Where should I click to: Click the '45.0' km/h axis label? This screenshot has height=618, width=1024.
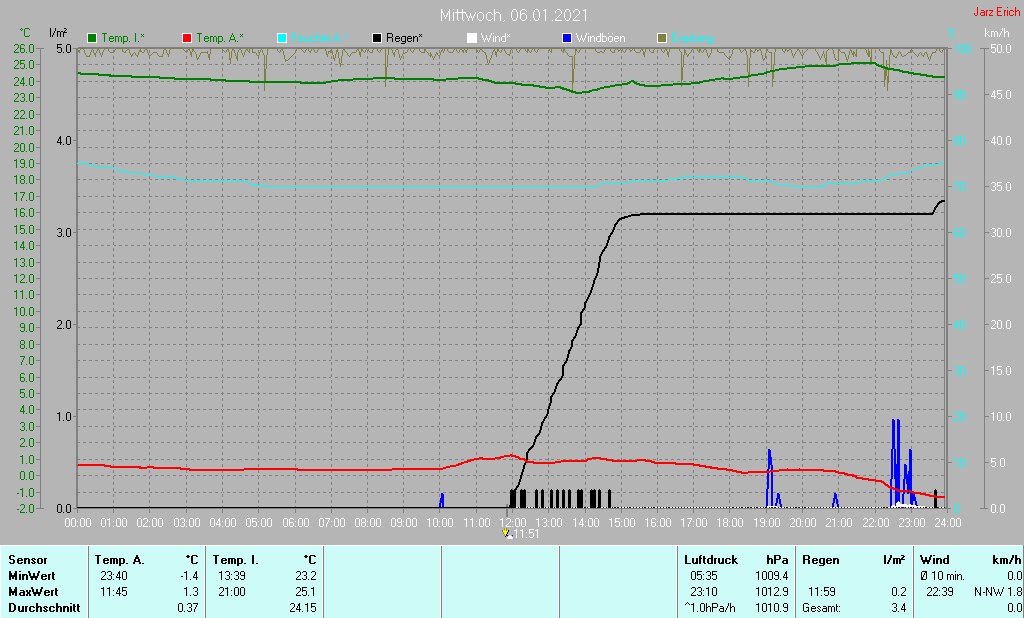point(1001,95)
